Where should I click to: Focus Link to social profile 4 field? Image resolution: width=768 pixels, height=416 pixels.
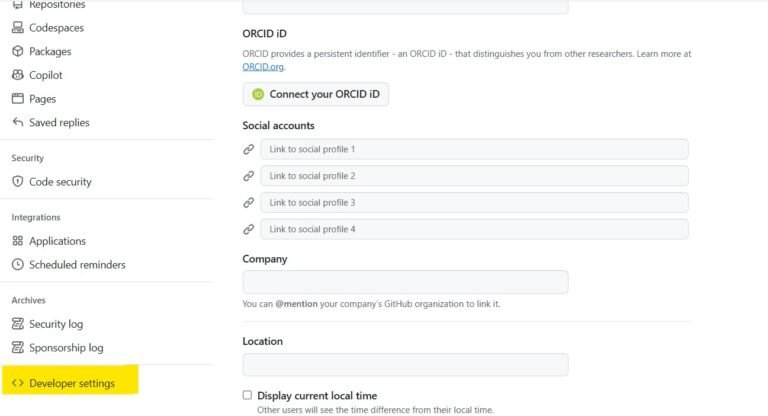coord(474,229)
